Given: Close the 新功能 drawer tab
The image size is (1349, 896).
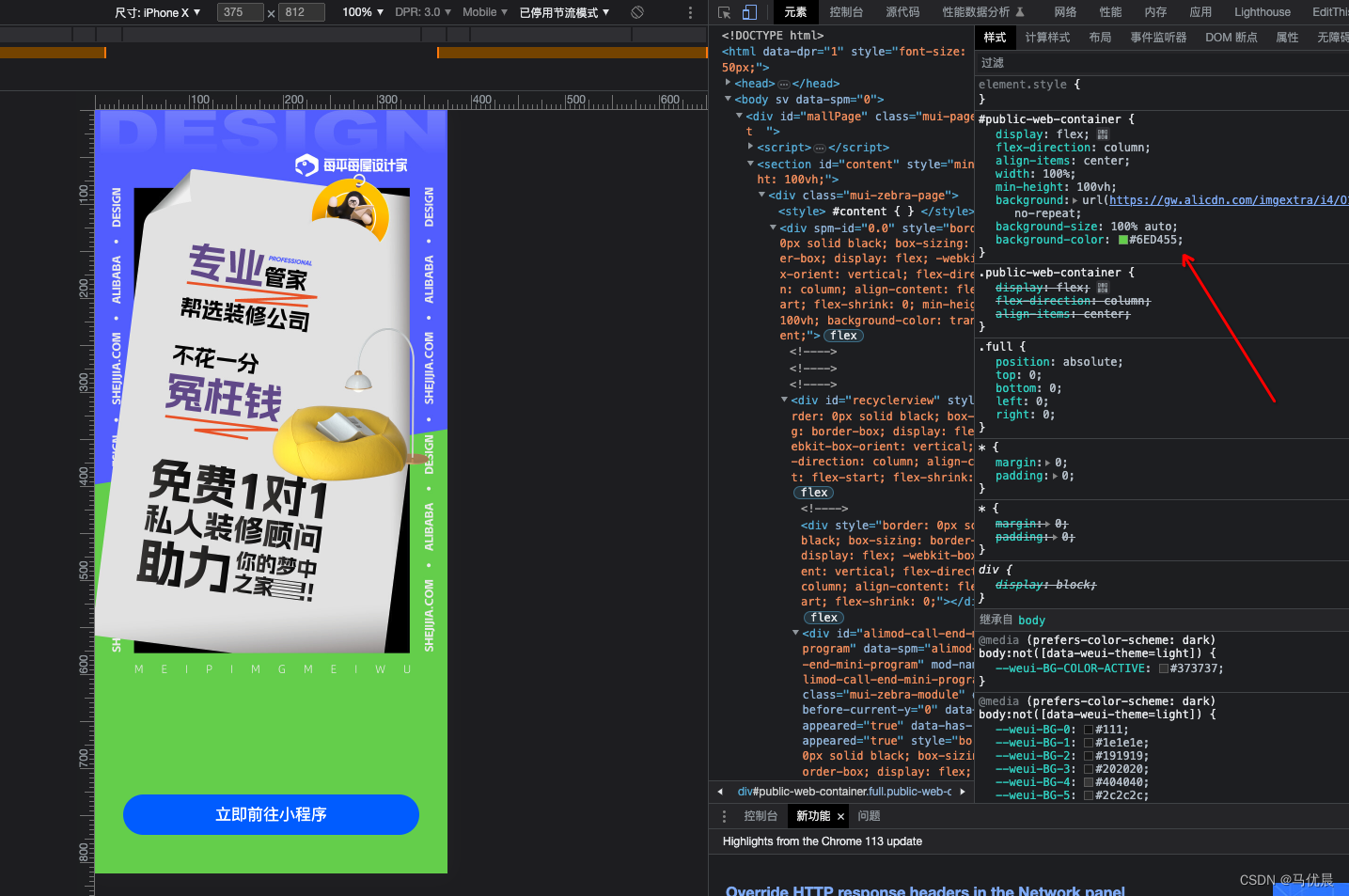Looking at the screenshot, I should 840,817.
